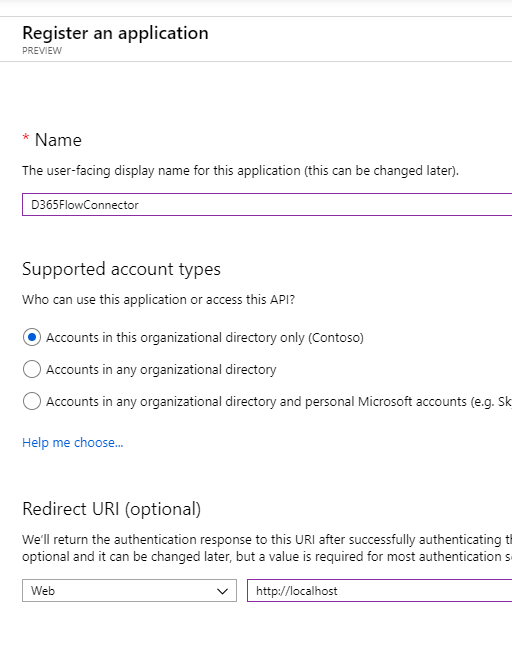Choose the personal Microsoft accounts radio option

pyautogui.click(x=32, y=401)
